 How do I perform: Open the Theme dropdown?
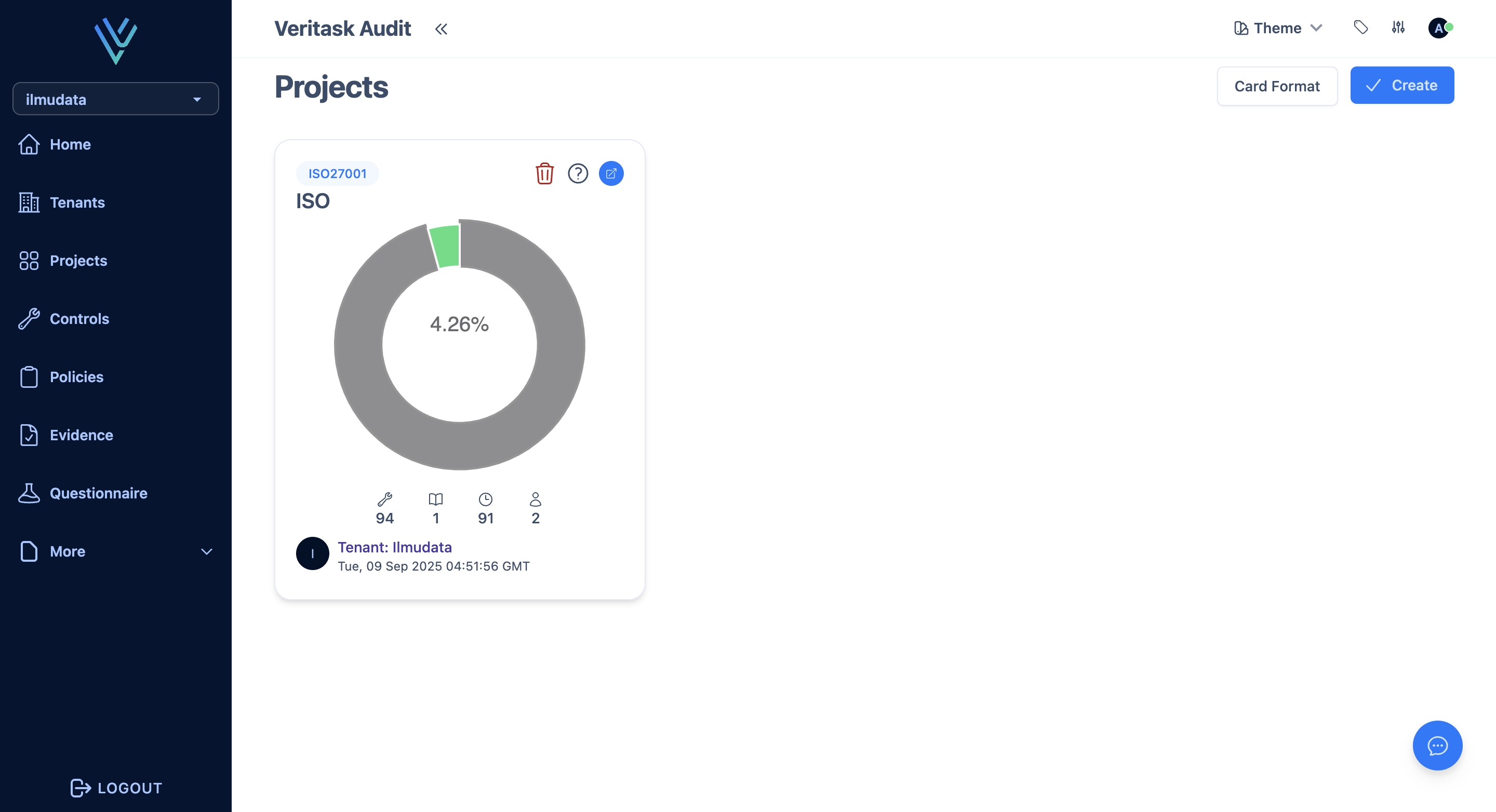tap(1279, 28)
